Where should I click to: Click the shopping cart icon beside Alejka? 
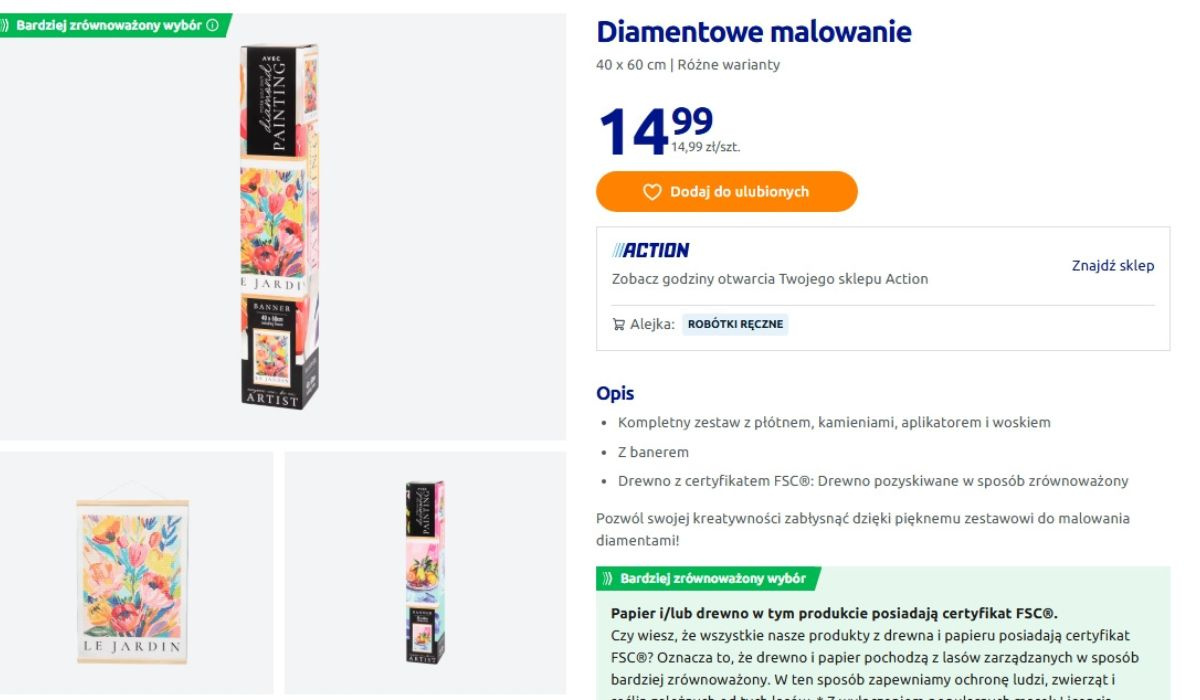(x=619, y=324)
